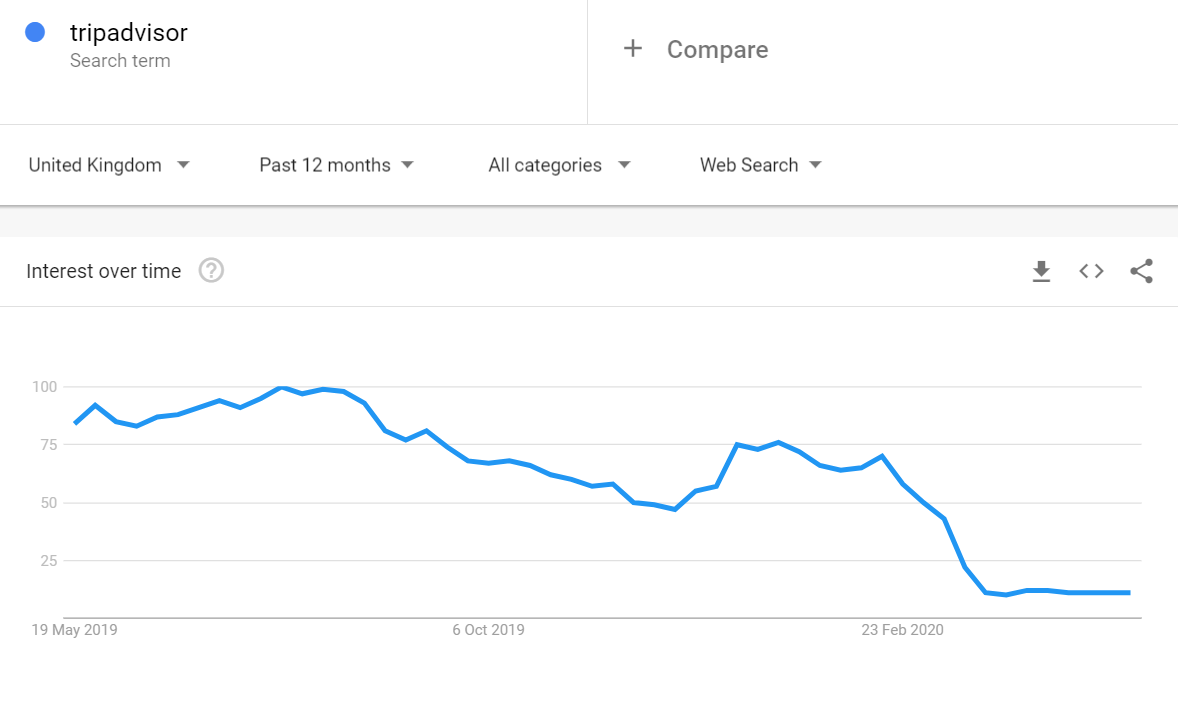Image resolution: width=1178 pixels, height=711 pixels.
Task: Click the 23 Feb 2020 axis label
Action: (902, 630)
